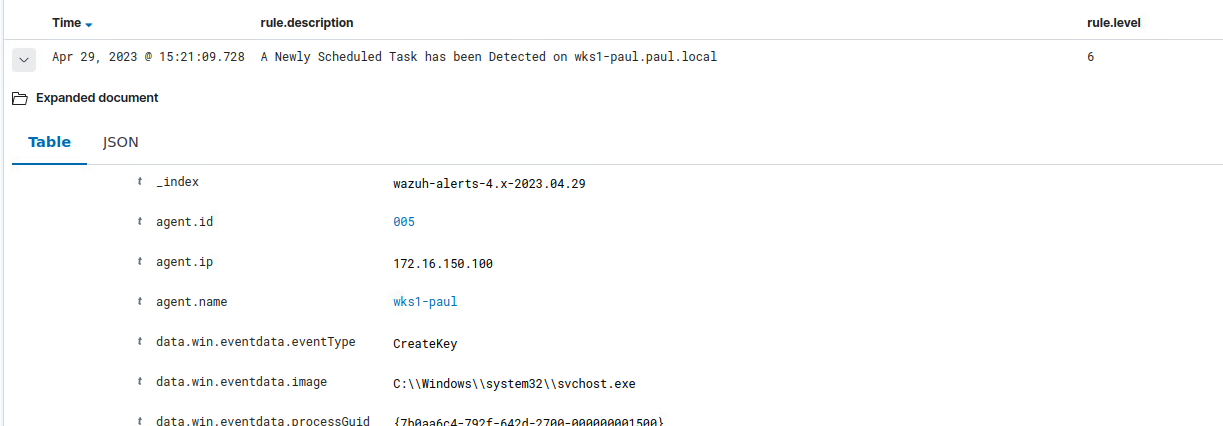
Task: Select the Table tab
Action: (x=49, y=143)
